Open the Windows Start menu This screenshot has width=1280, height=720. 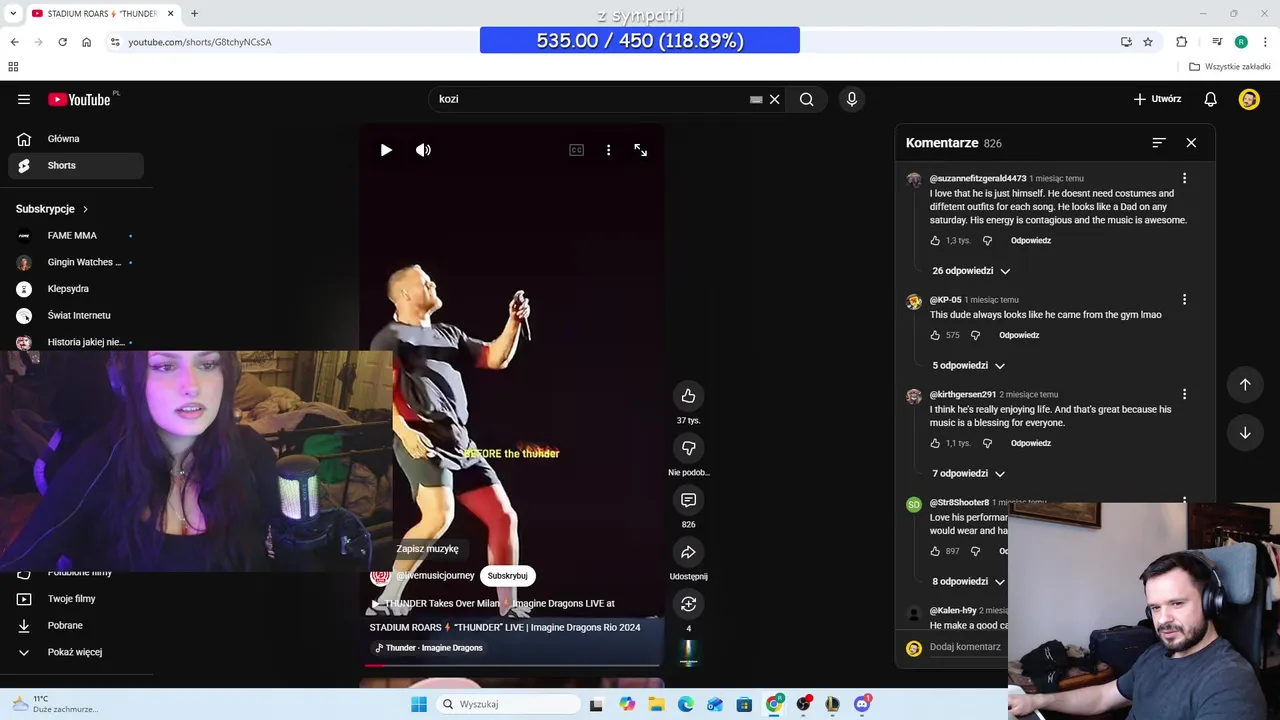pos(419,704)
